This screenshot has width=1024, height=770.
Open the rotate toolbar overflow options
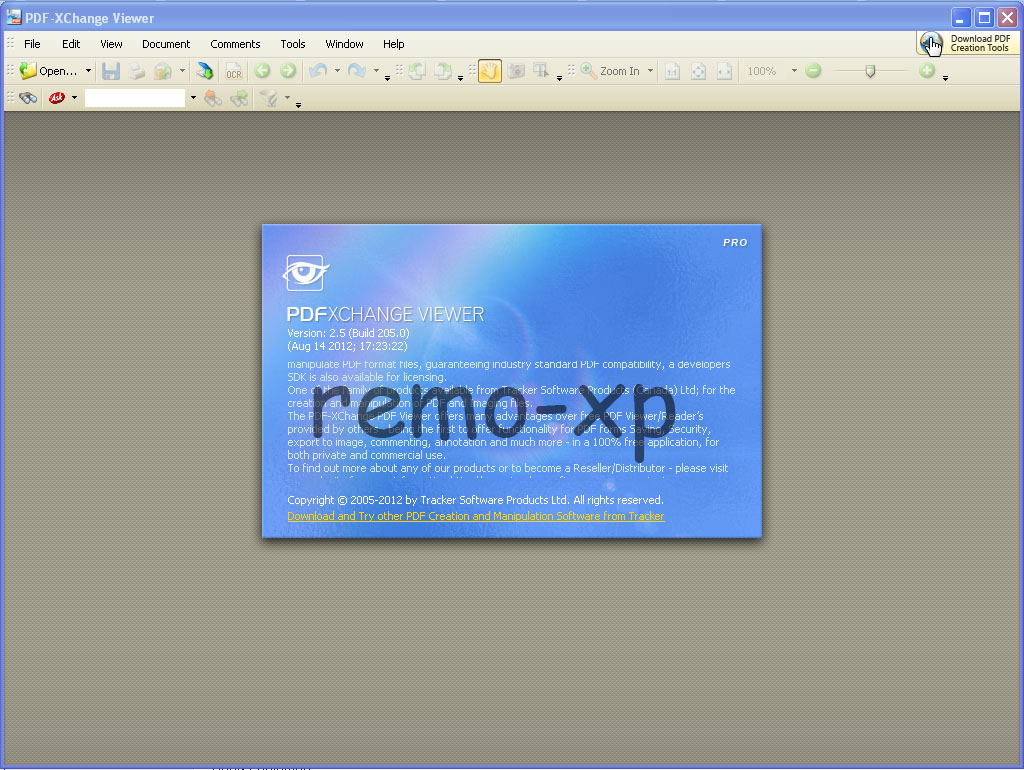pyautogui.click(x=460, y=78)
